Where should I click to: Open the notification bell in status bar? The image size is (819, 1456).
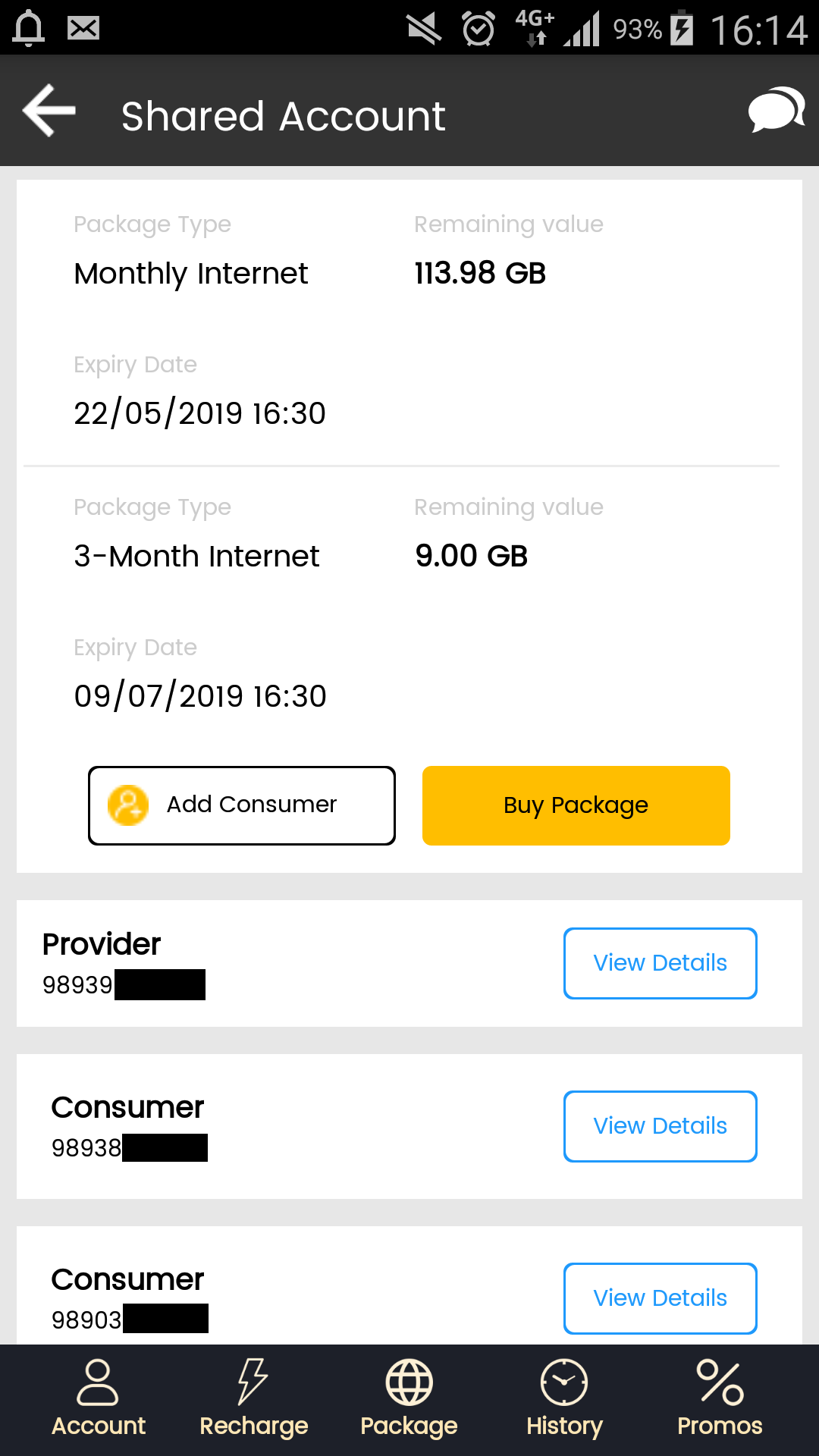29,29
